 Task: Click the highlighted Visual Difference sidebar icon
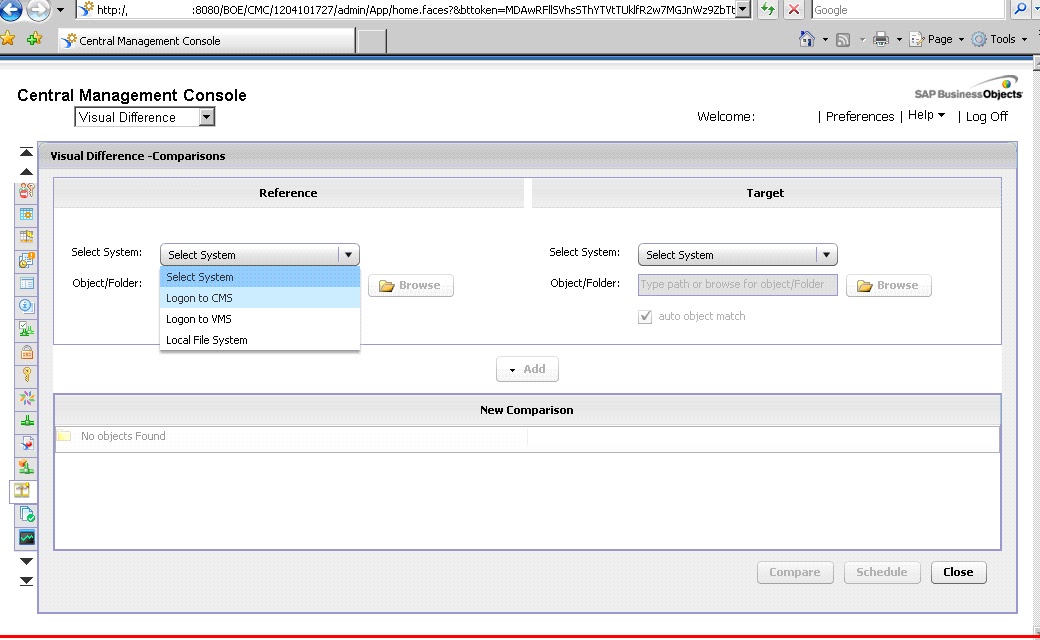coord(26,490)
